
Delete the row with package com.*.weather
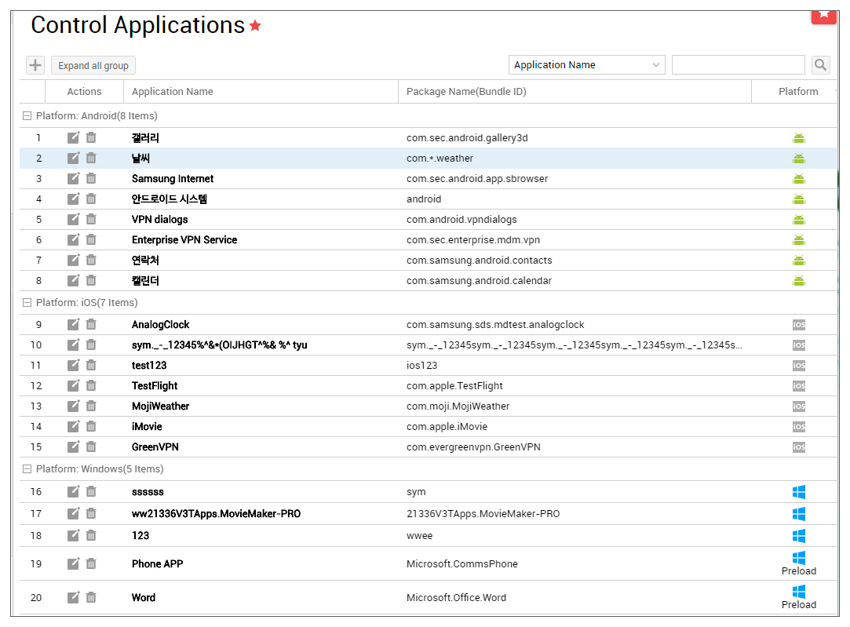[91, 158]
